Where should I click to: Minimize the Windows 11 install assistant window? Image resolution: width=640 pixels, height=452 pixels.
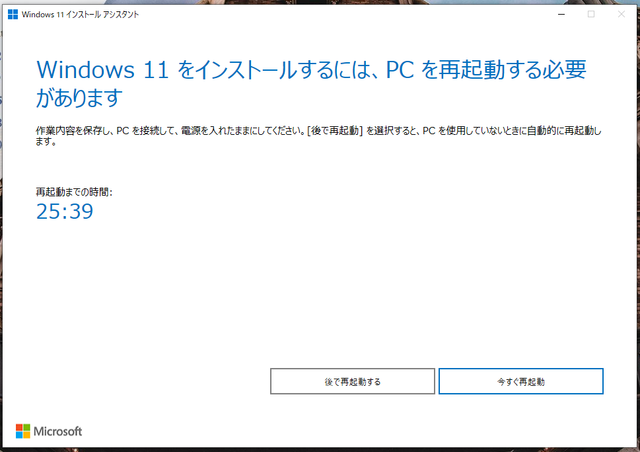(562, 14)
